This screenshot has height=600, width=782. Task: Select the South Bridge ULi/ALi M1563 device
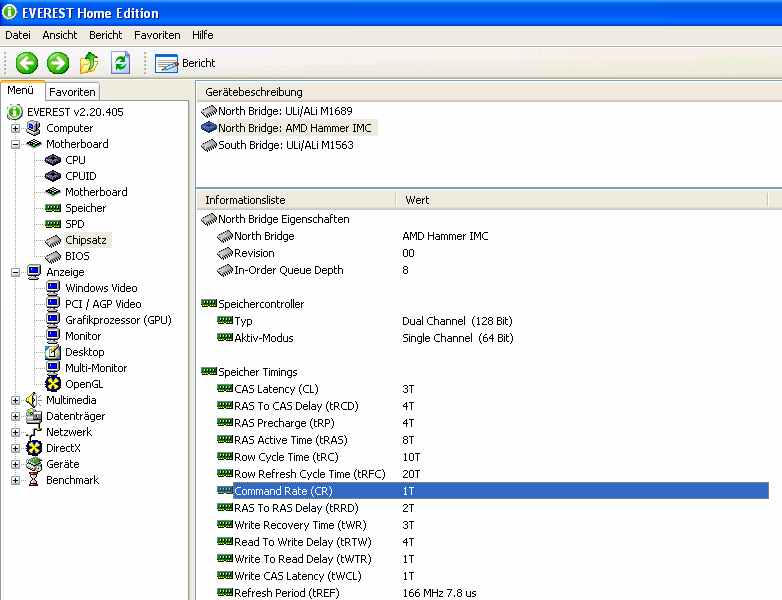[285, 145]
